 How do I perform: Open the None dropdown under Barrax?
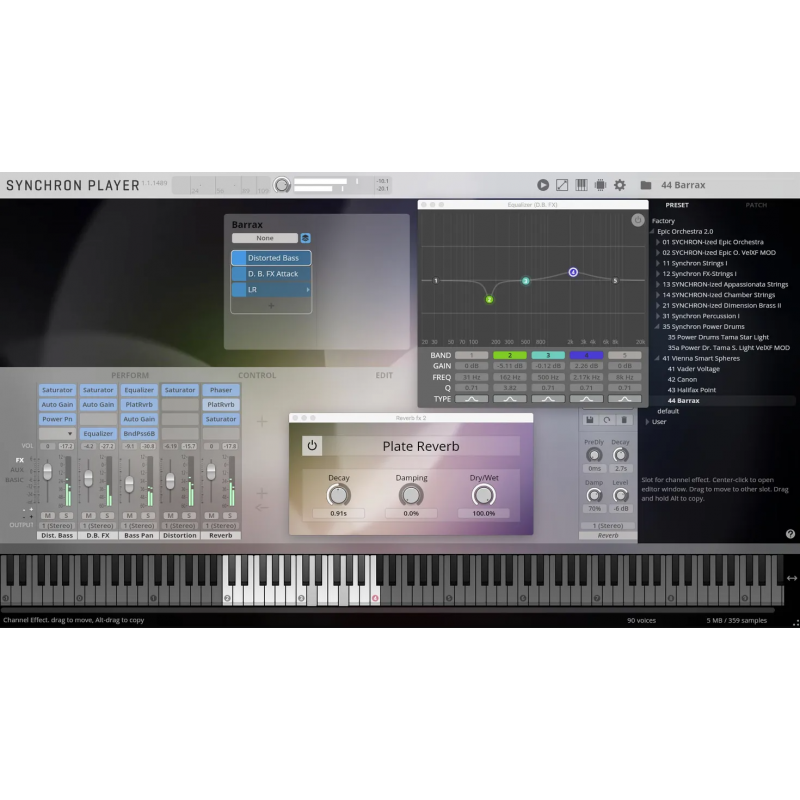click(x=264, y=238)
